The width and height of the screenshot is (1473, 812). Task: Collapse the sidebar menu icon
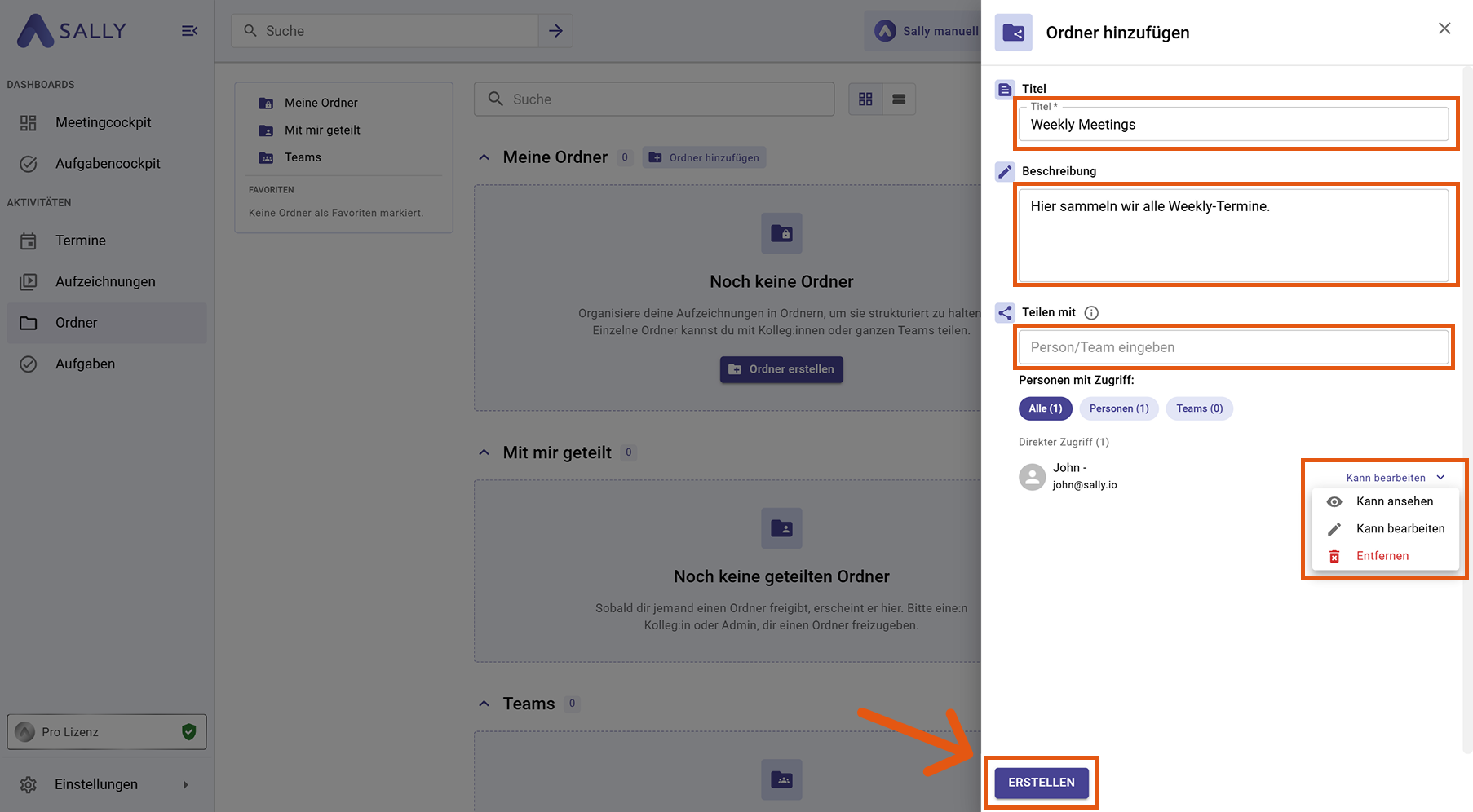(x=189, y=31)
